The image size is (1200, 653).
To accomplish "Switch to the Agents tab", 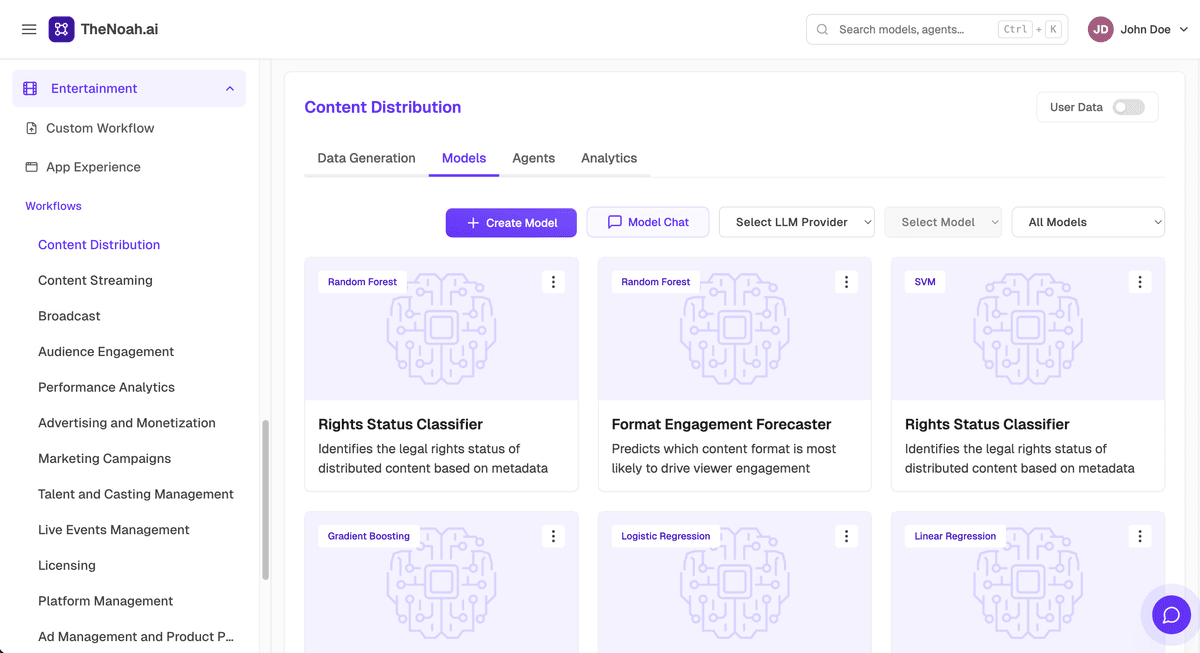I will click(x=533, y=158).
